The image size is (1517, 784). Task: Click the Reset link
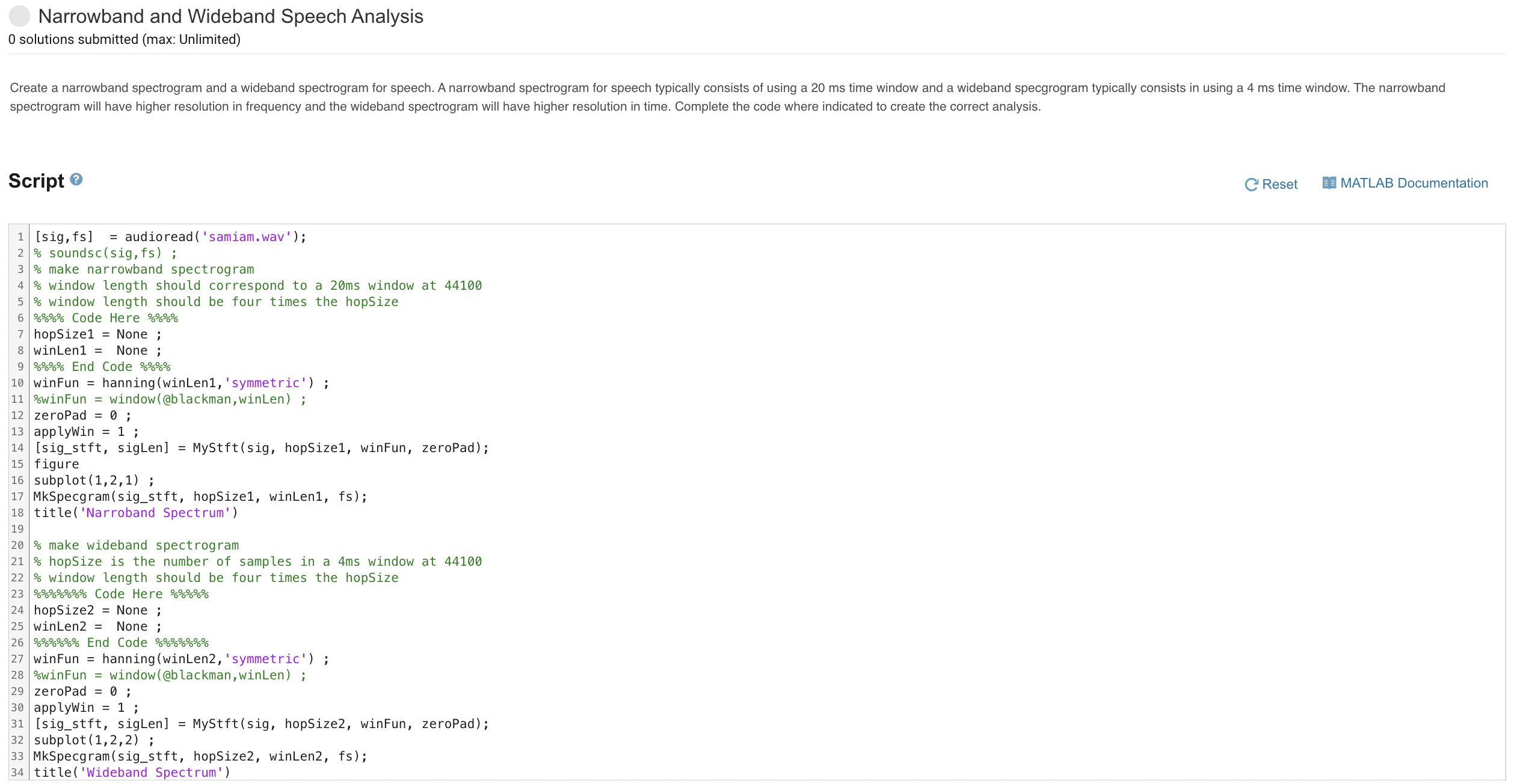coord(1279,184)
